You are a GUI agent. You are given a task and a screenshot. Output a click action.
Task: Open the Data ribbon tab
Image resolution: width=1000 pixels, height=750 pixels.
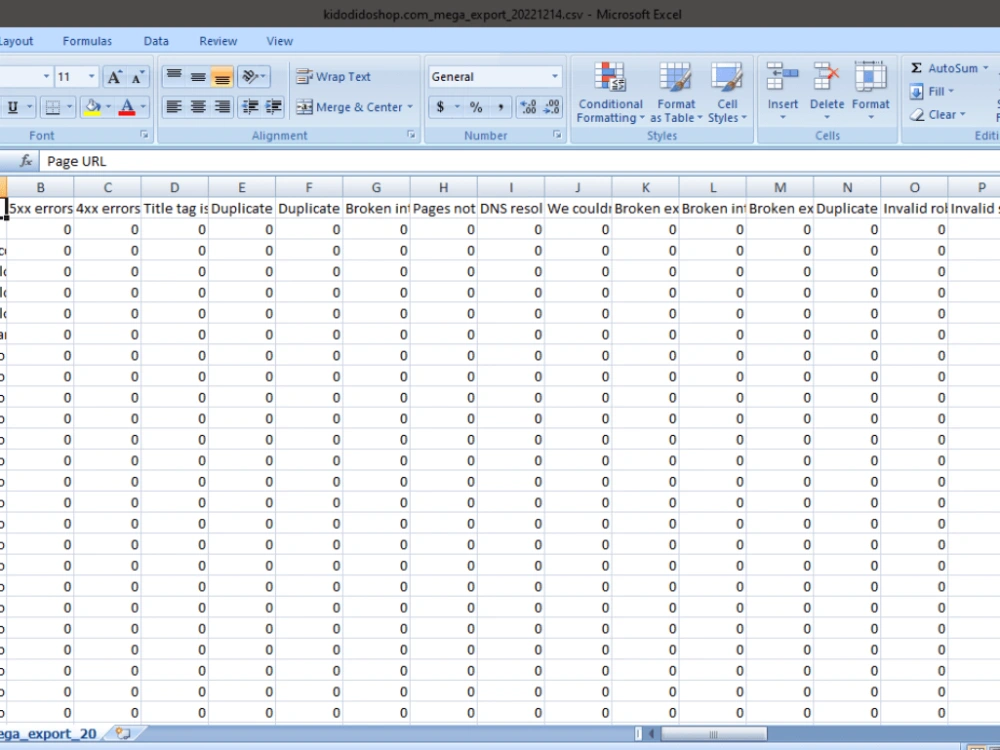[156, 41]
